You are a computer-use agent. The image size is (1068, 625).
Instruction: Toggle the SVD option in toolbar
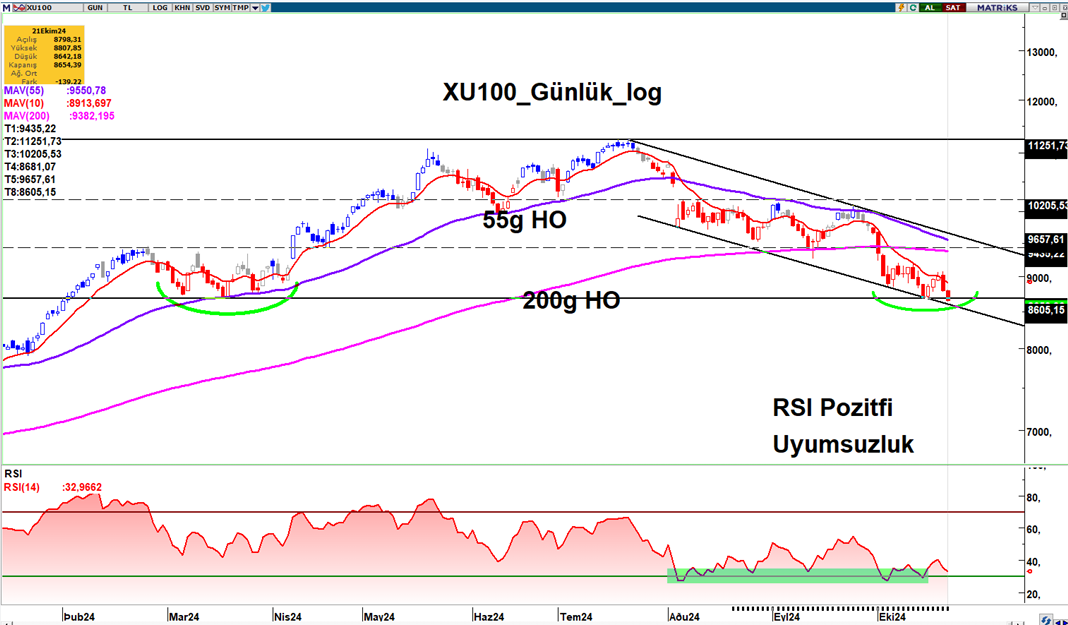[x=203, y=6]
